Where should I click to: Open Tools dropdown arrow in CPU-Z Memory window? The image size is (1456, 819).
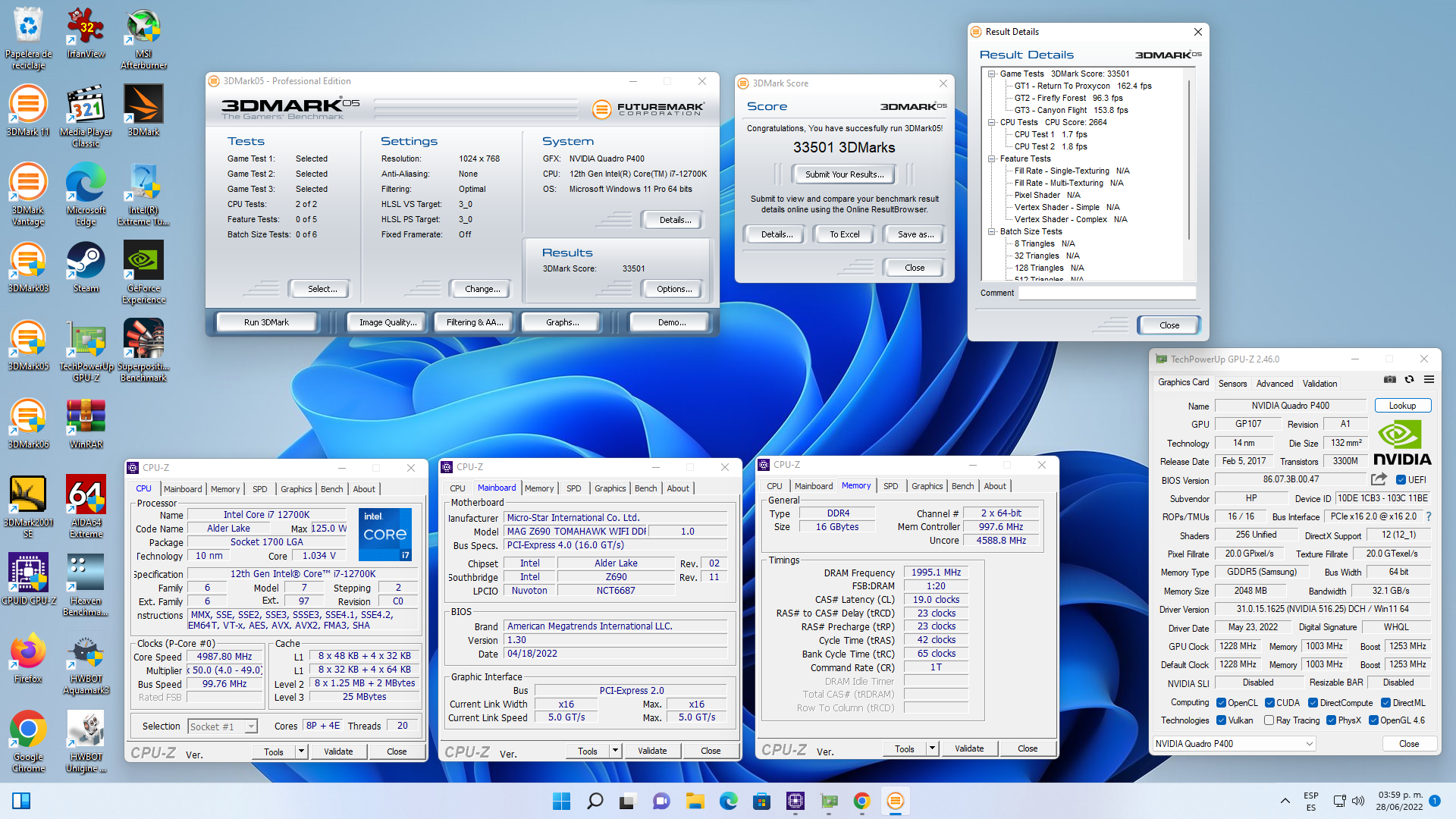point(932,748)
